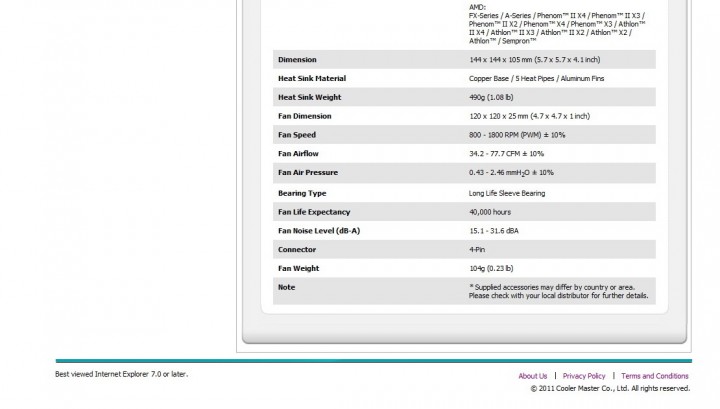Click the value '144 x 144 x 105 mm'
The width and height of the screenshot is (720, 409).
point(501,60)
